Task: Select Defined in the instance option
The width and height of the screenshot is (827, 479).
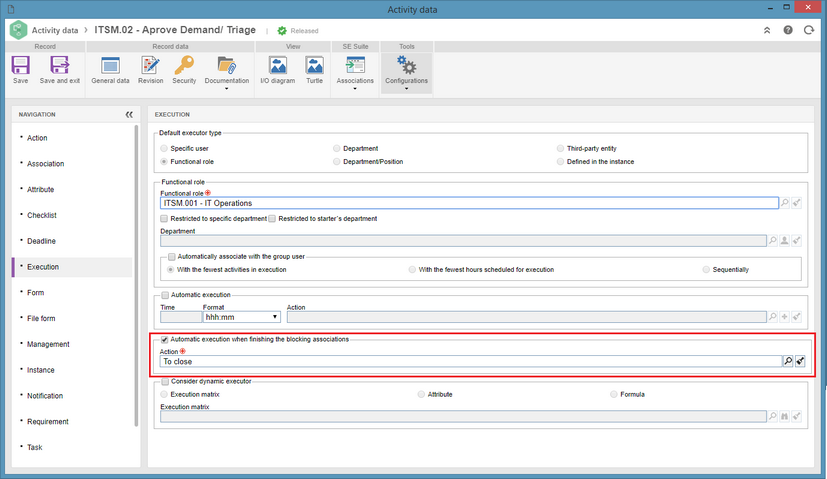Action: [560, 161]
